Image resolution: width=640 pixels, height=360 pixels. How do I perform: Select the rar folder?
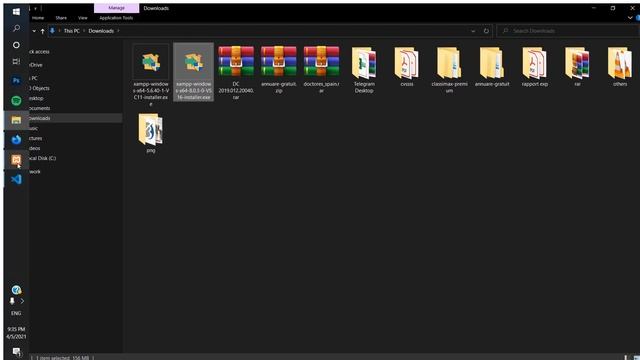coord(577,67)
